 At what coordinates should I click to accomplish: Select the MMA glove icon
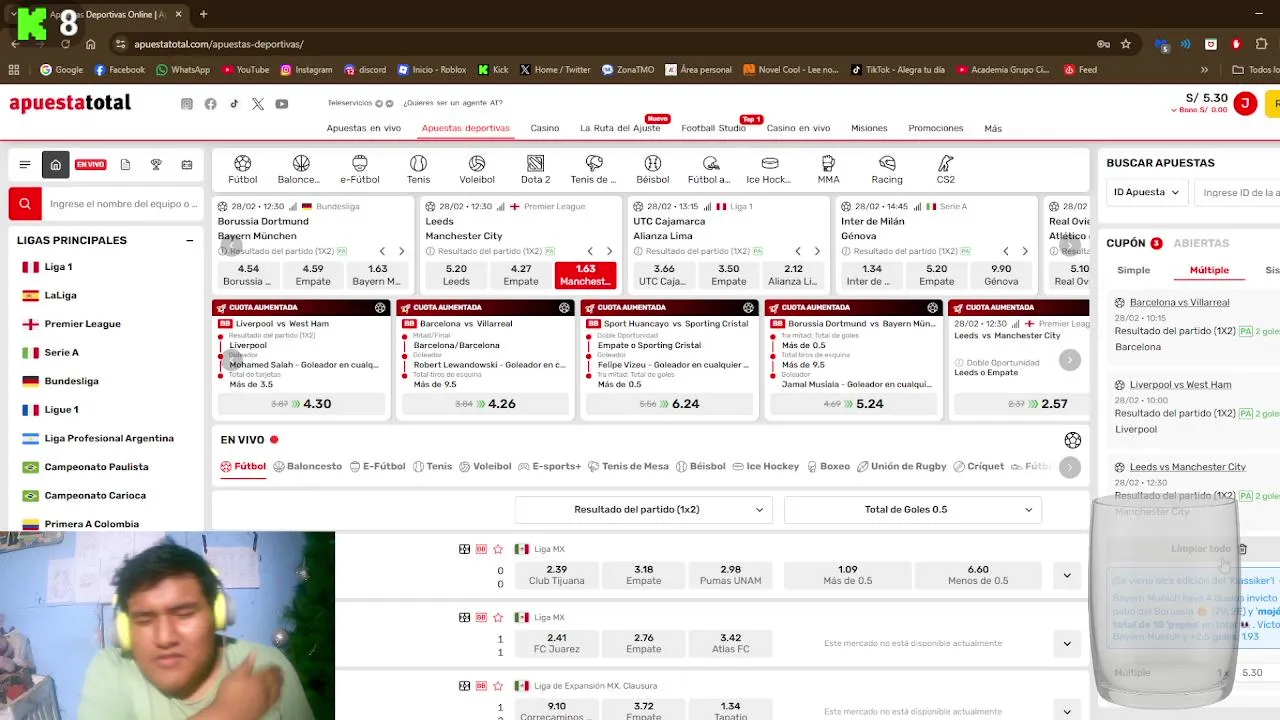click(828, 163)
